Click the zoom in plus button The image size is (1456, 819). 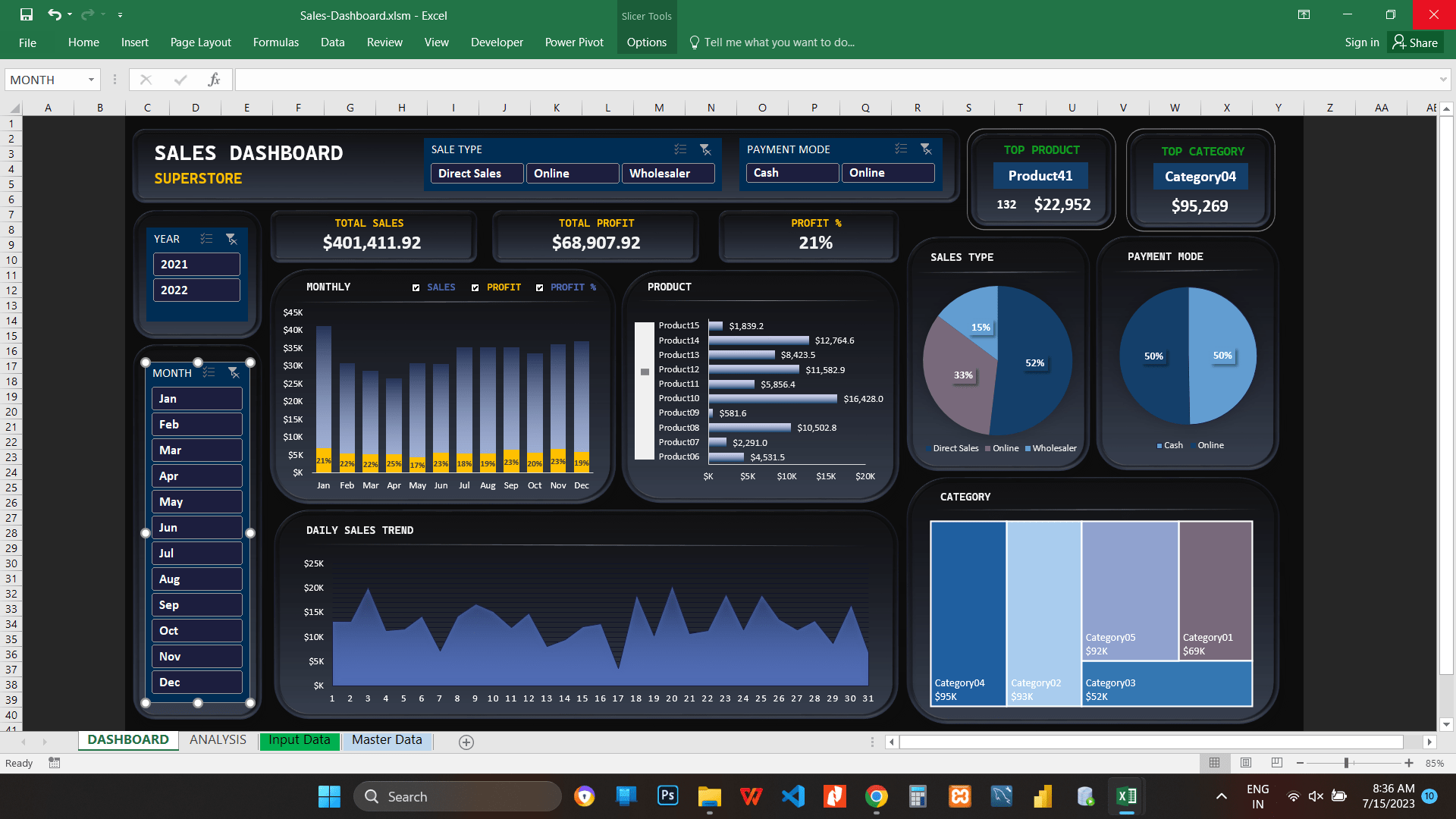tap(1409, 763)
